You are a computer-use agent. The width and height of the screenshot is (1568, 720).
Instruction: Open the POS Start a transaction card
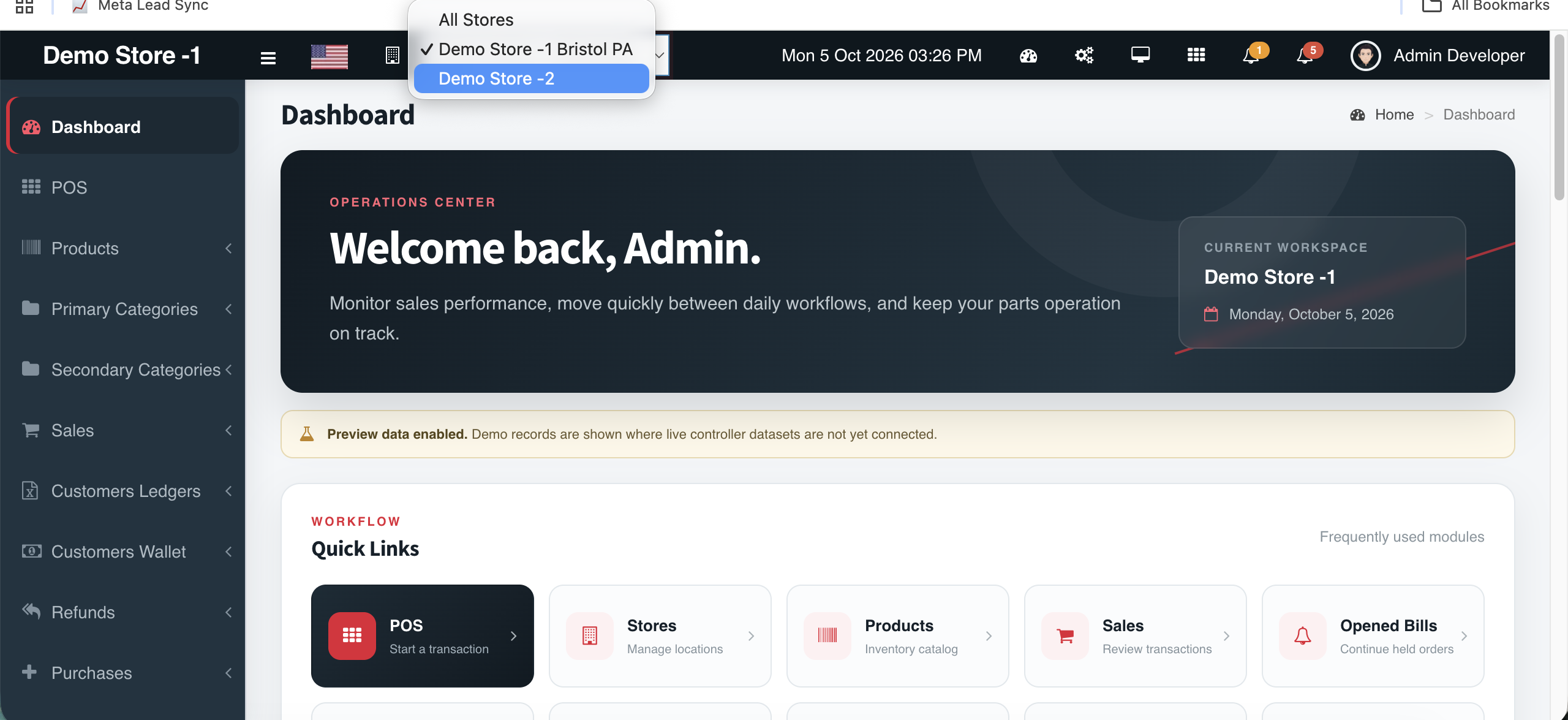click(x=423, y=636)
